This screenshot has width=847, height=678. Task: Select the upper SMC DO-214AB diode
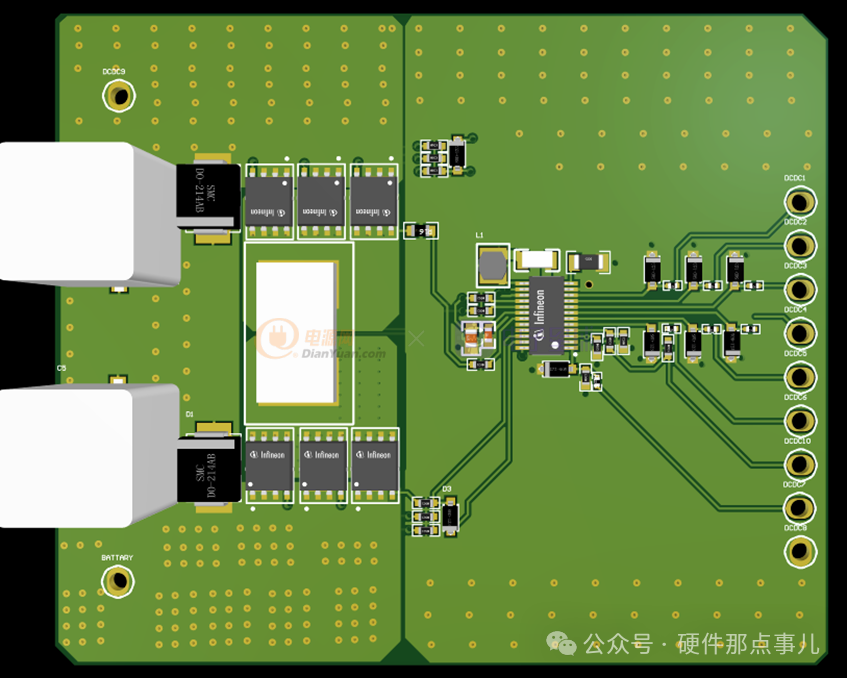point(209,197)
